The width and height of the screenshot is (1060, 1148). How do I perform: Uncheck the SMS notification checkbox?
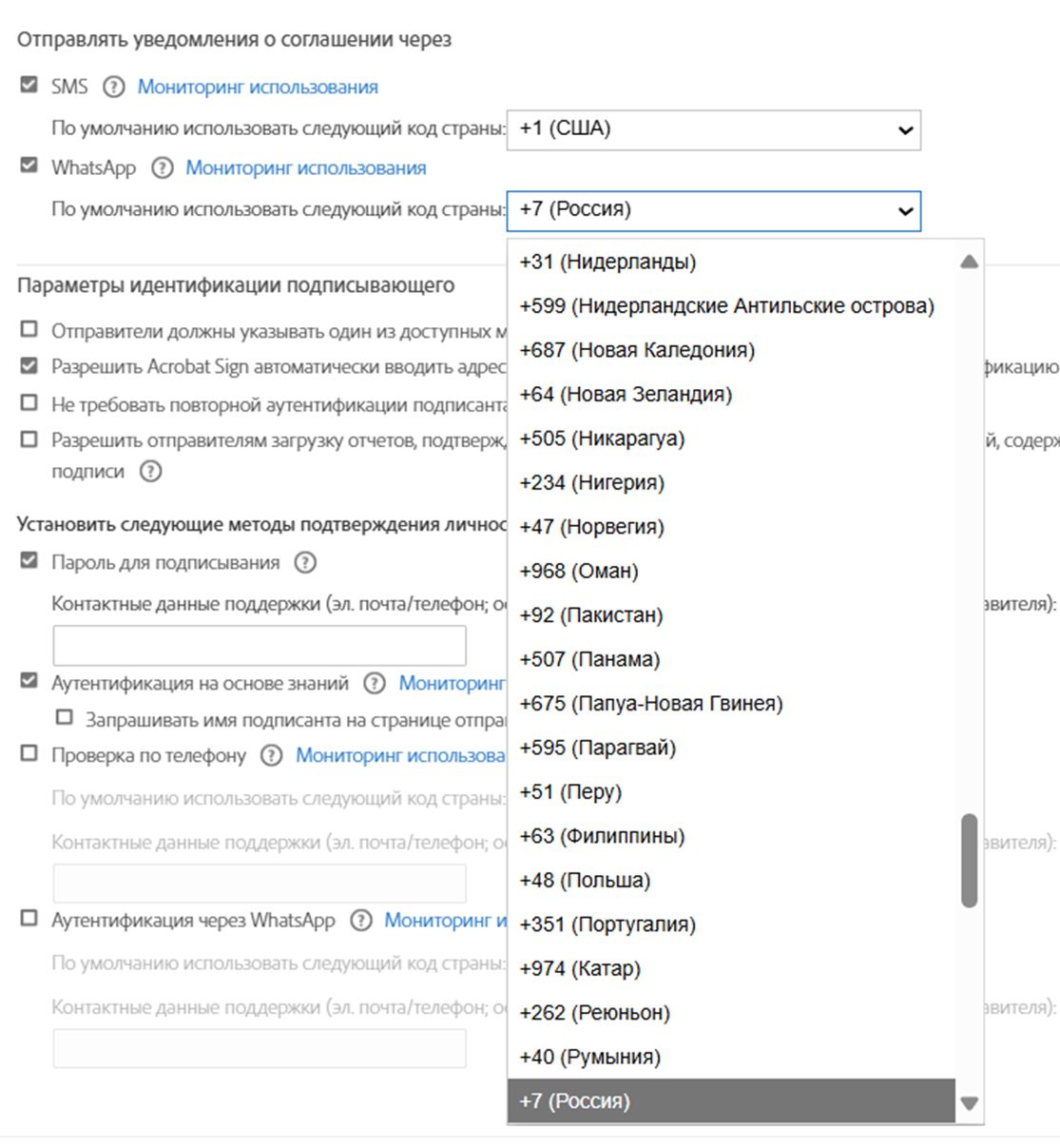tap(29, 86)
